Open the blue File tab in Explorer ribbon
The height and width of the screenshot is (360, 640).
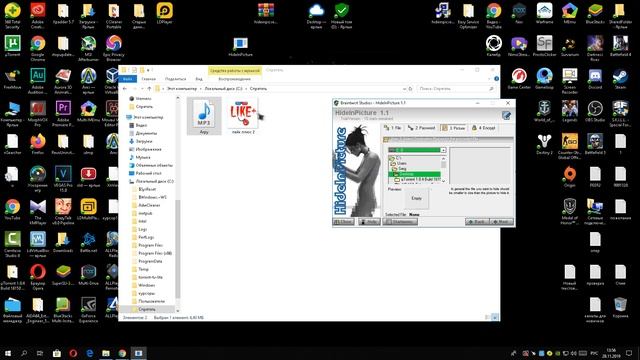[127, 79]
